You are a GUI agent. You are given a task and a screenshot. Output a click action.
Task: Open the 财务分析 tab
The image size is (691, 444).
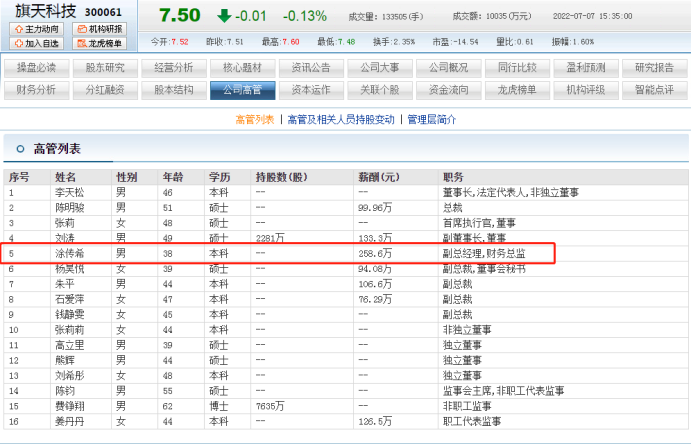(36, 90)
